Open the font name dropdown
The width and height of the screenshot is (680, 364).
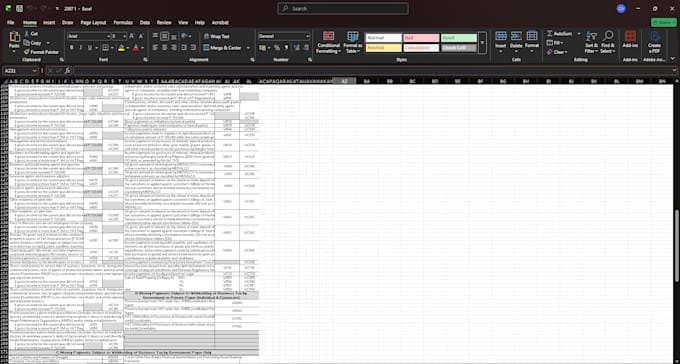[x=108, y=36]
